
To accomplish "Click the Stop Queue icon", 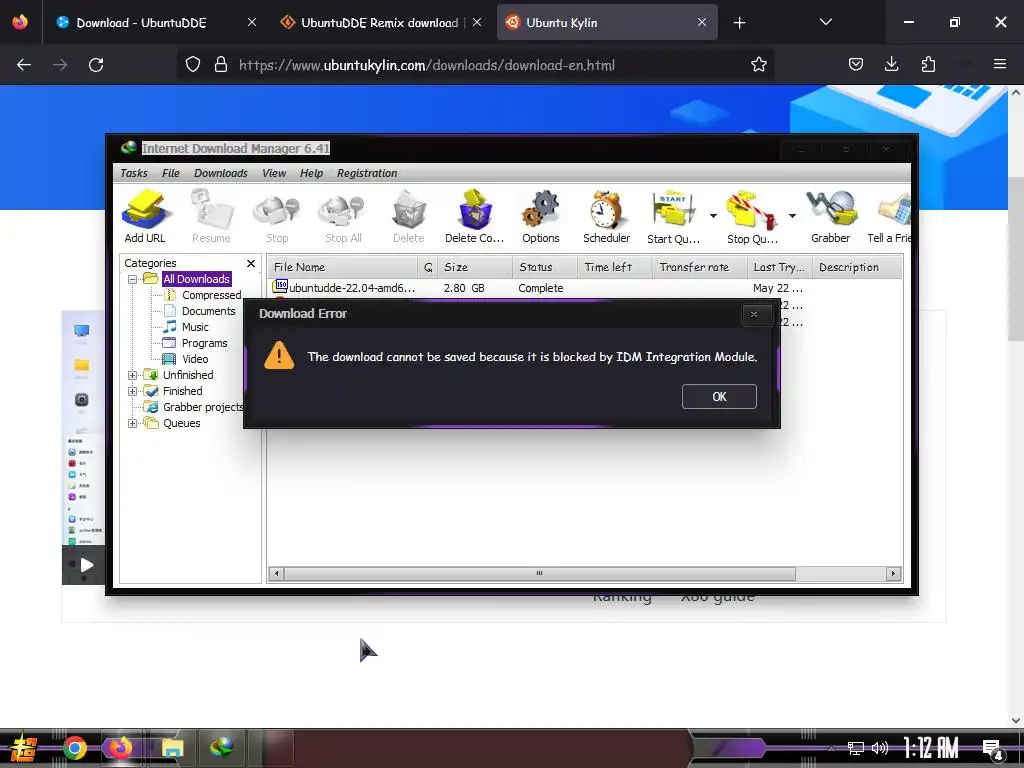I will [x=752, y=217].
